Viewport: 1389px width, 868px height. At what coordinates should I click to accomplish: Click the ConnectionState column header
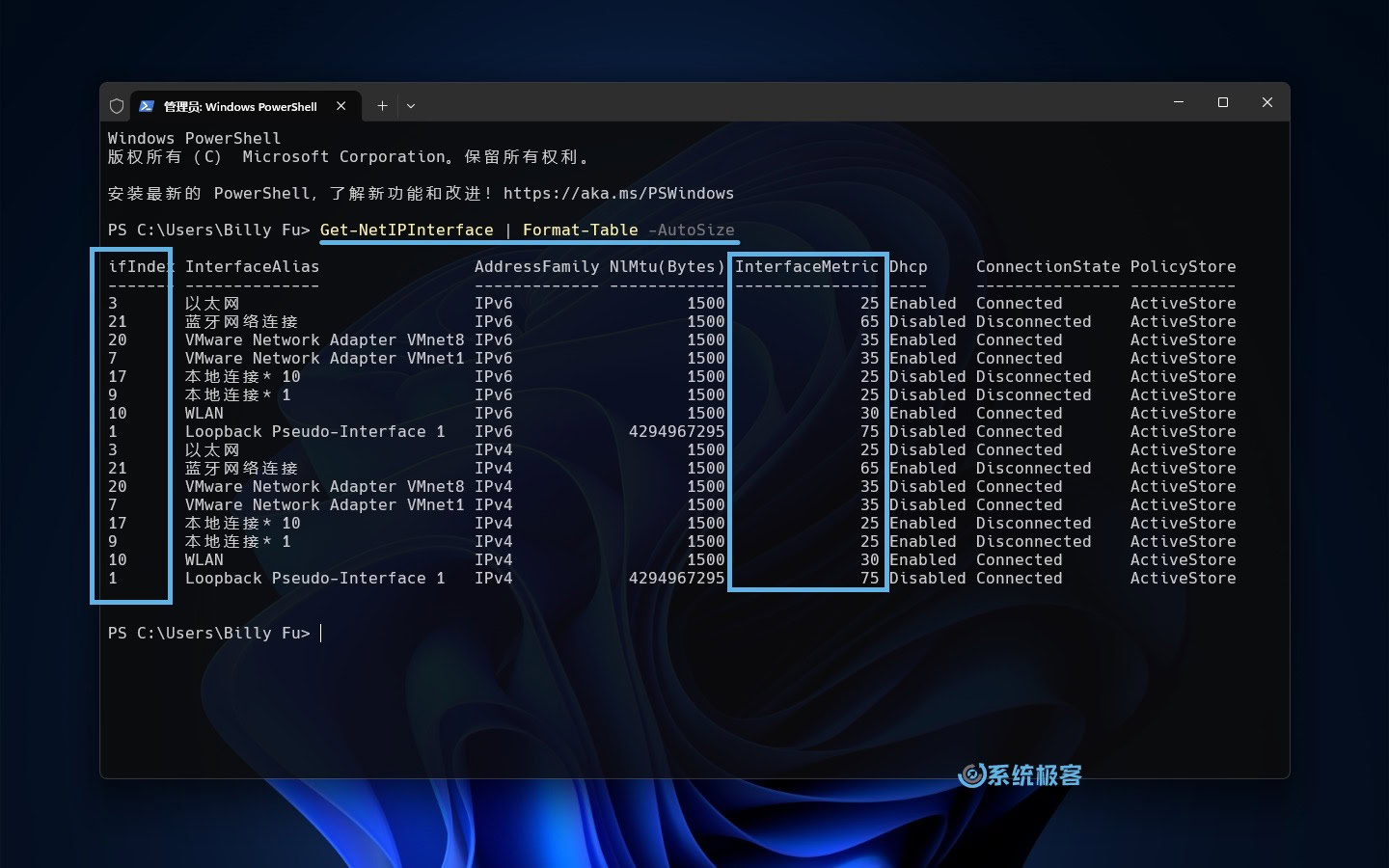[1048, 266]
